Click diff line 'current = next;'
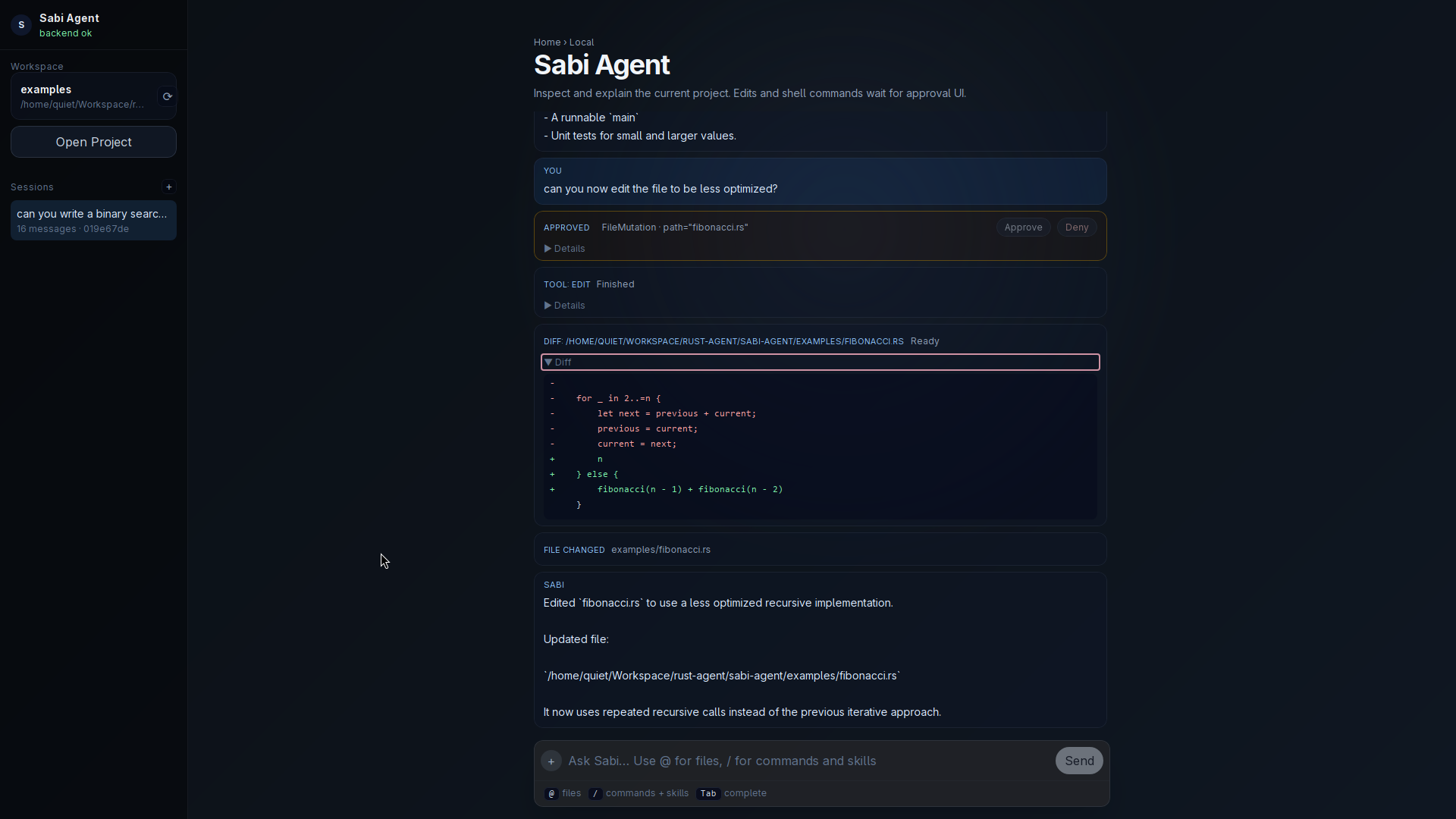 tap(636, 444)
